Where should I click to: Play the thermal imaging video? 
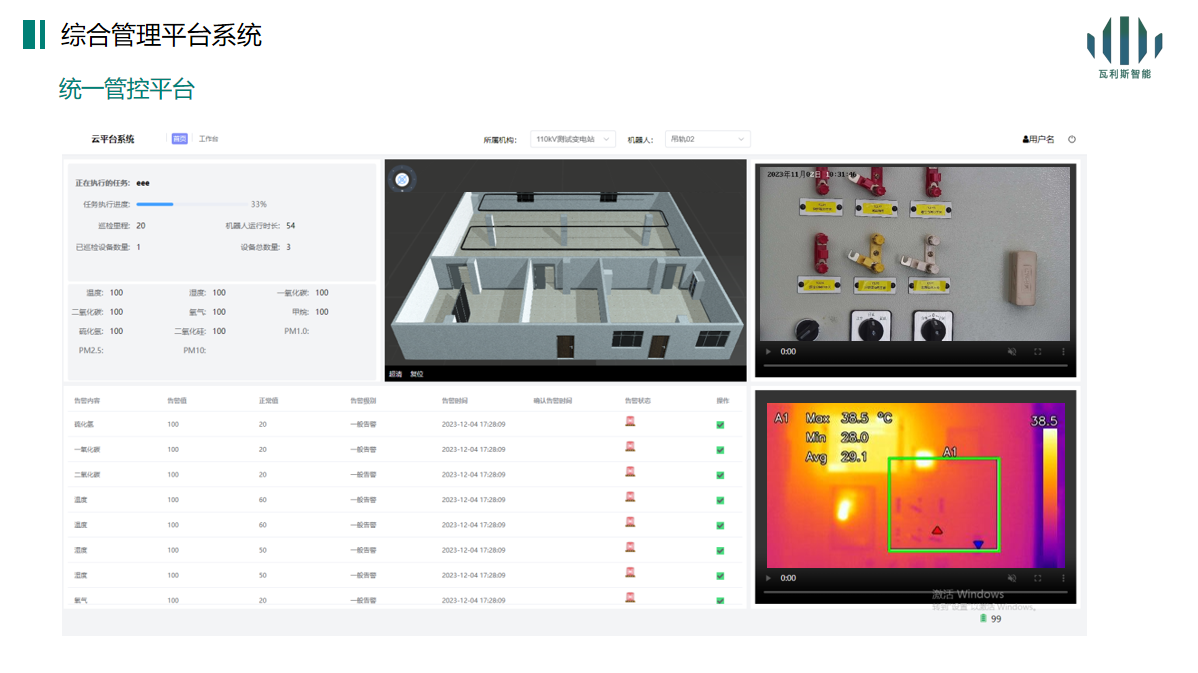[768, 578]
